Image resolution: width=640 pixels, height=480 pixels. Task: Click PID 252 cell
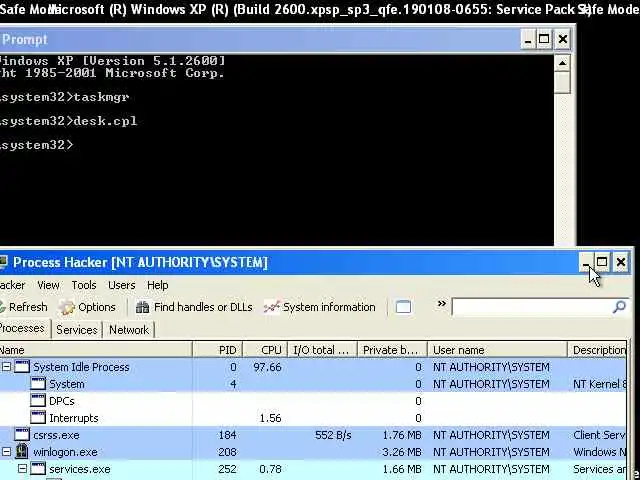pyautogui.click(x=227, y=469)
